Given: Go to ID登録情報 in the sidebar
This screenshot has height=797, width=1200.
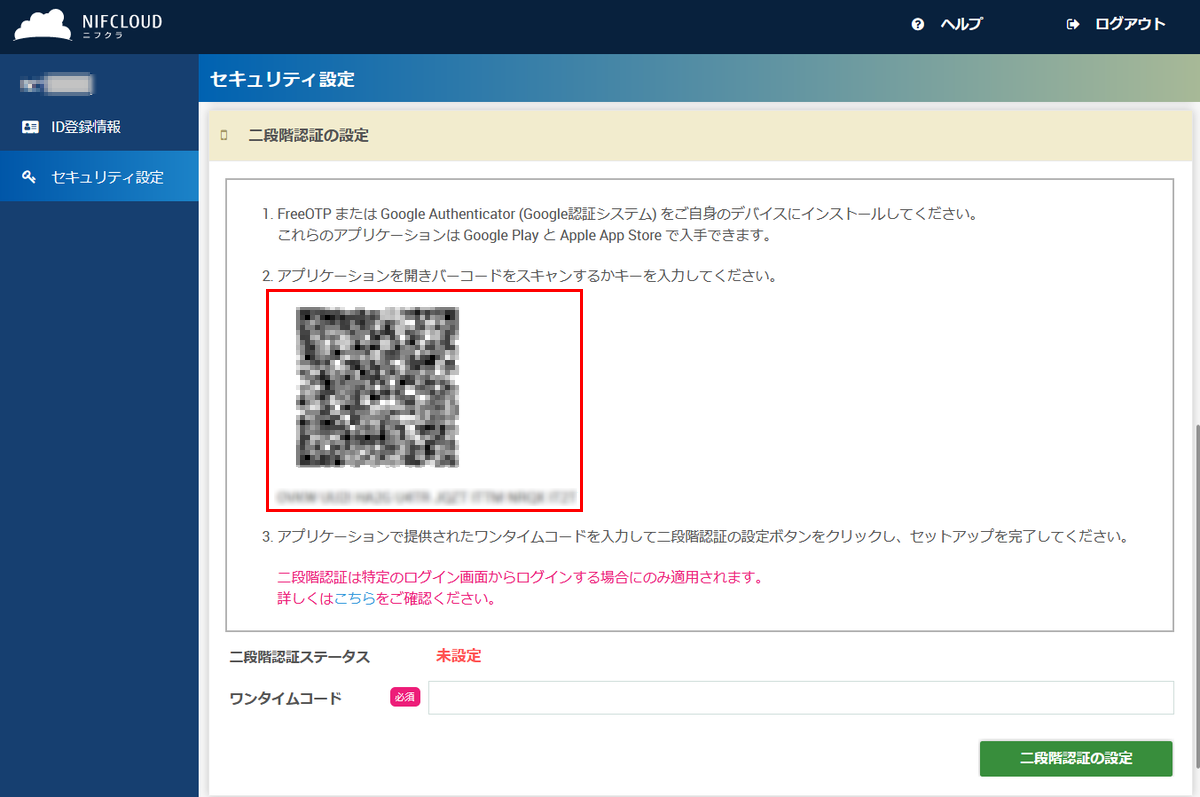Looking at the screenshot, I should pyautogui.click(x=86, y=127).
